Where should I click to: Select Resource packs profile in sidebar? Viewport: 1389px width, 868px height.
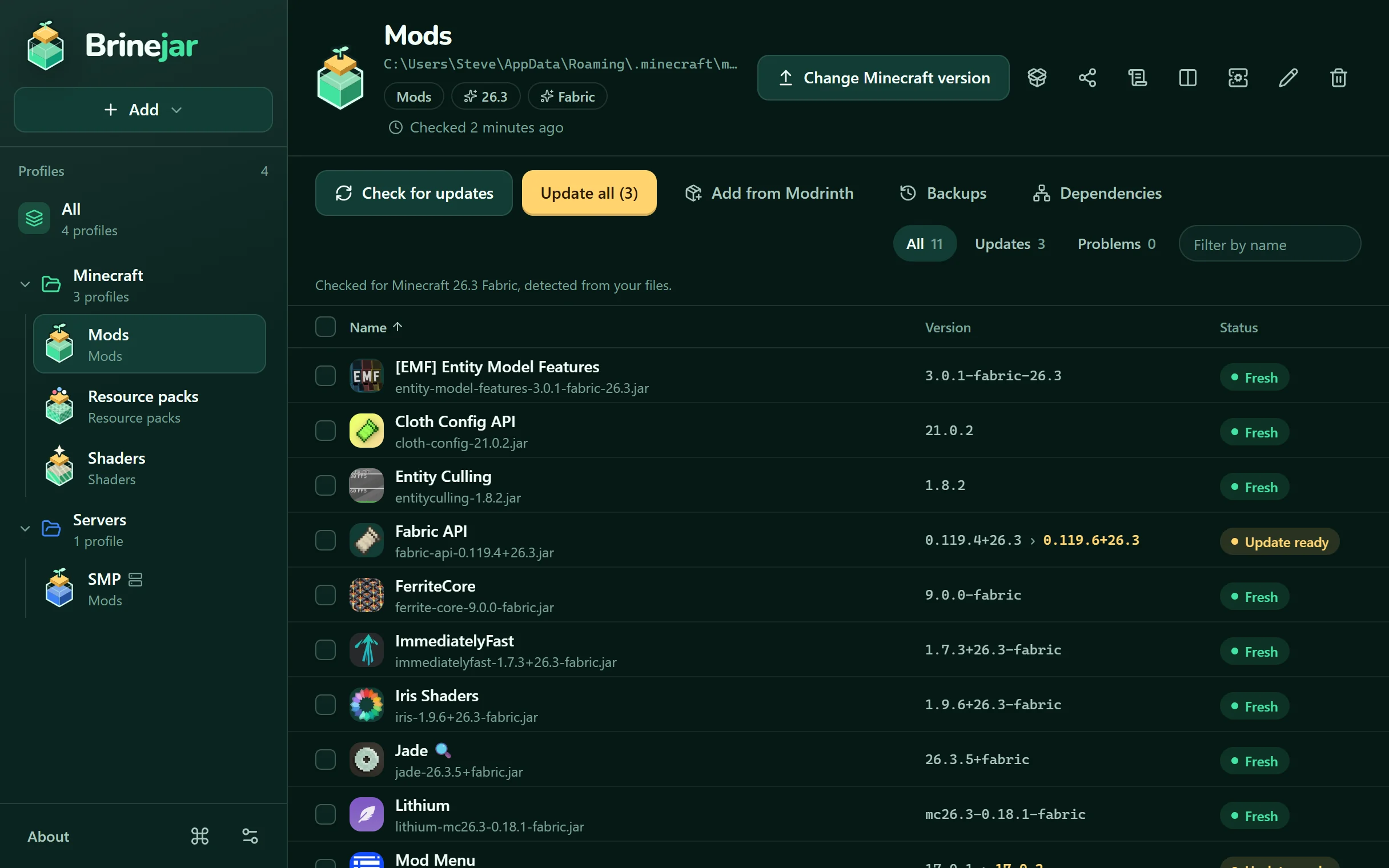click(149, 407)
